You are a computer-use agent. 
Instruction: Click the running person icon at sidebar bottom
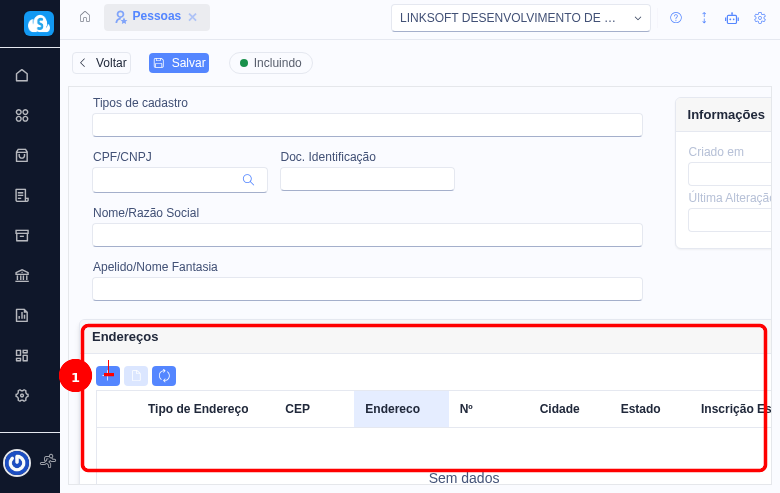[48, 461]
